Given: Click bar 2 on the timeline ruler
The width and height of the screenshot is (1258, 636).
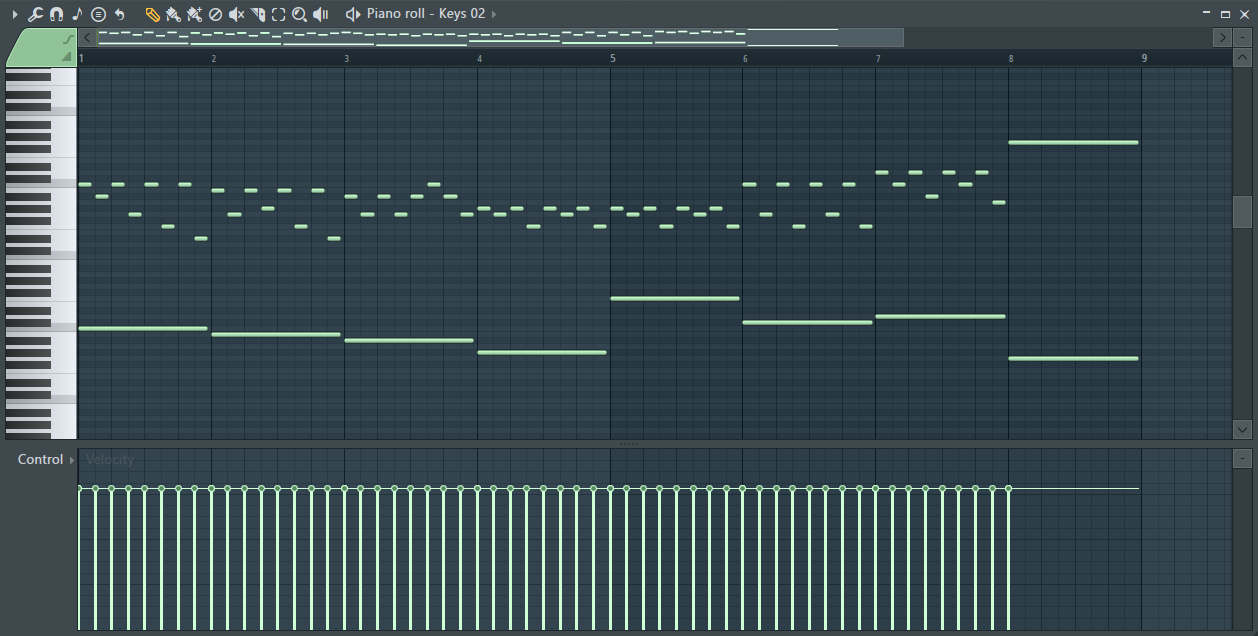Looking at the screenshot, I should click(214, 59).
